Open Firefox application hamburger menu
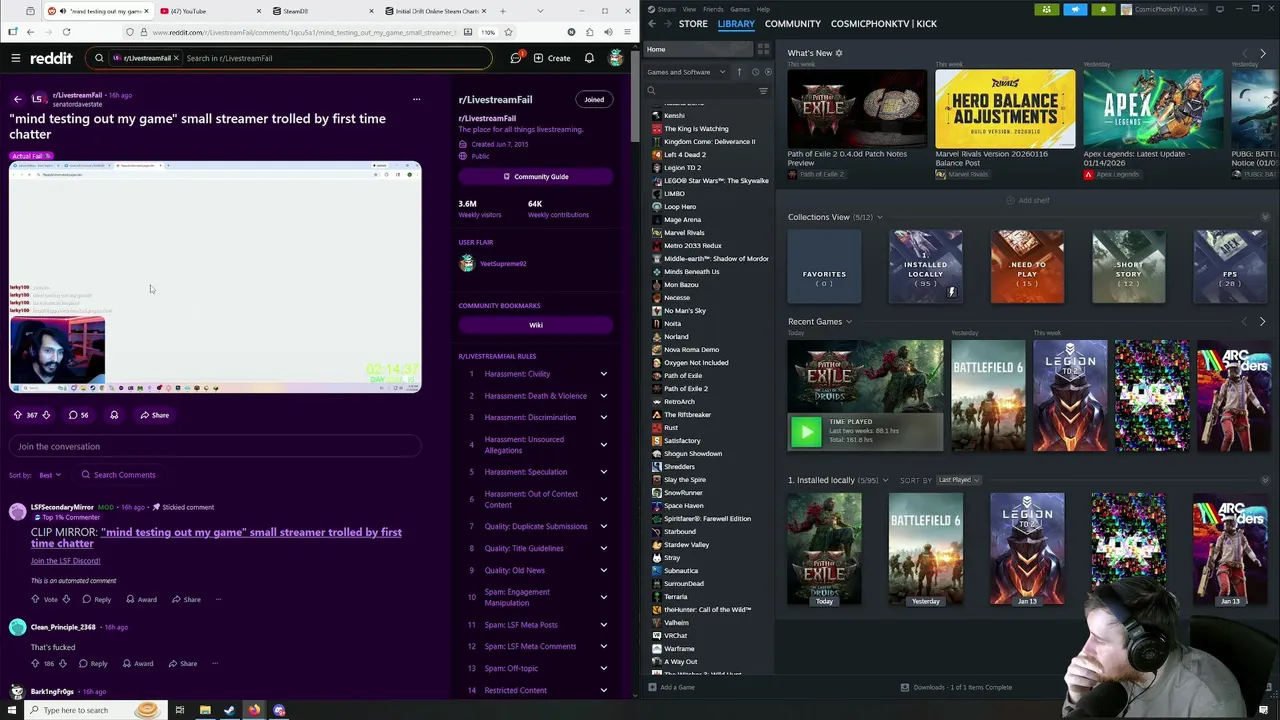Image resolution: width=1280 pixels, height=720 pixels. [625, 32]
